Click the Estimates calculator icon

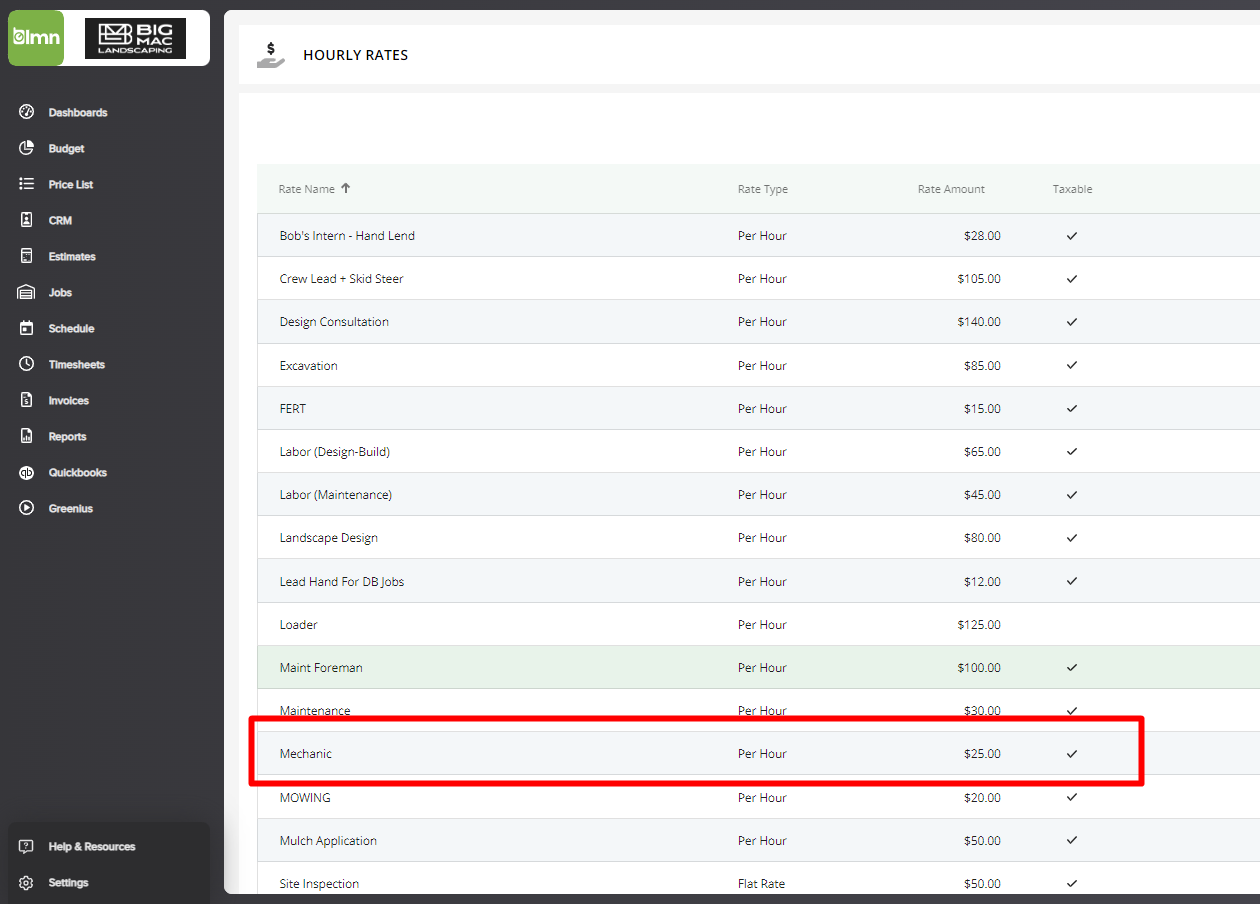pyautogui.click(x=27, y=256)
